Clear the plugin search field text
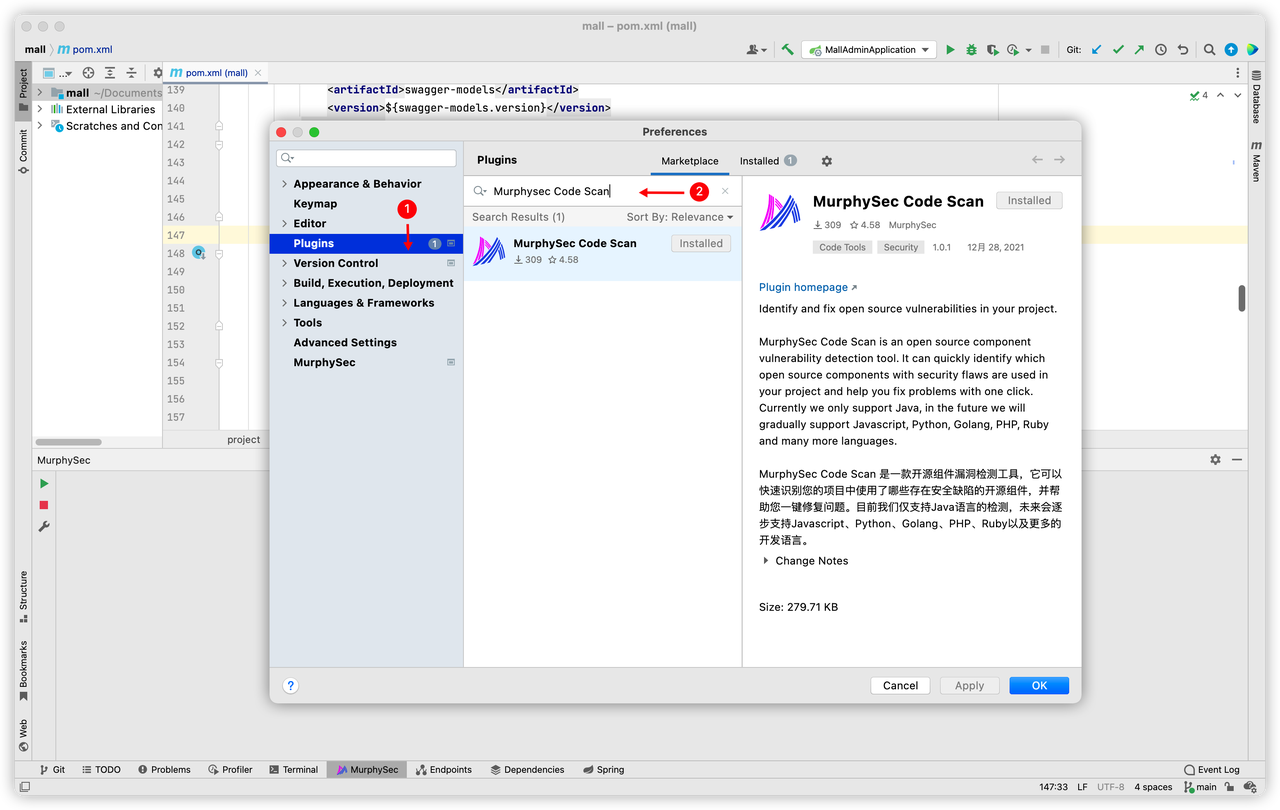 pos(725,191)
